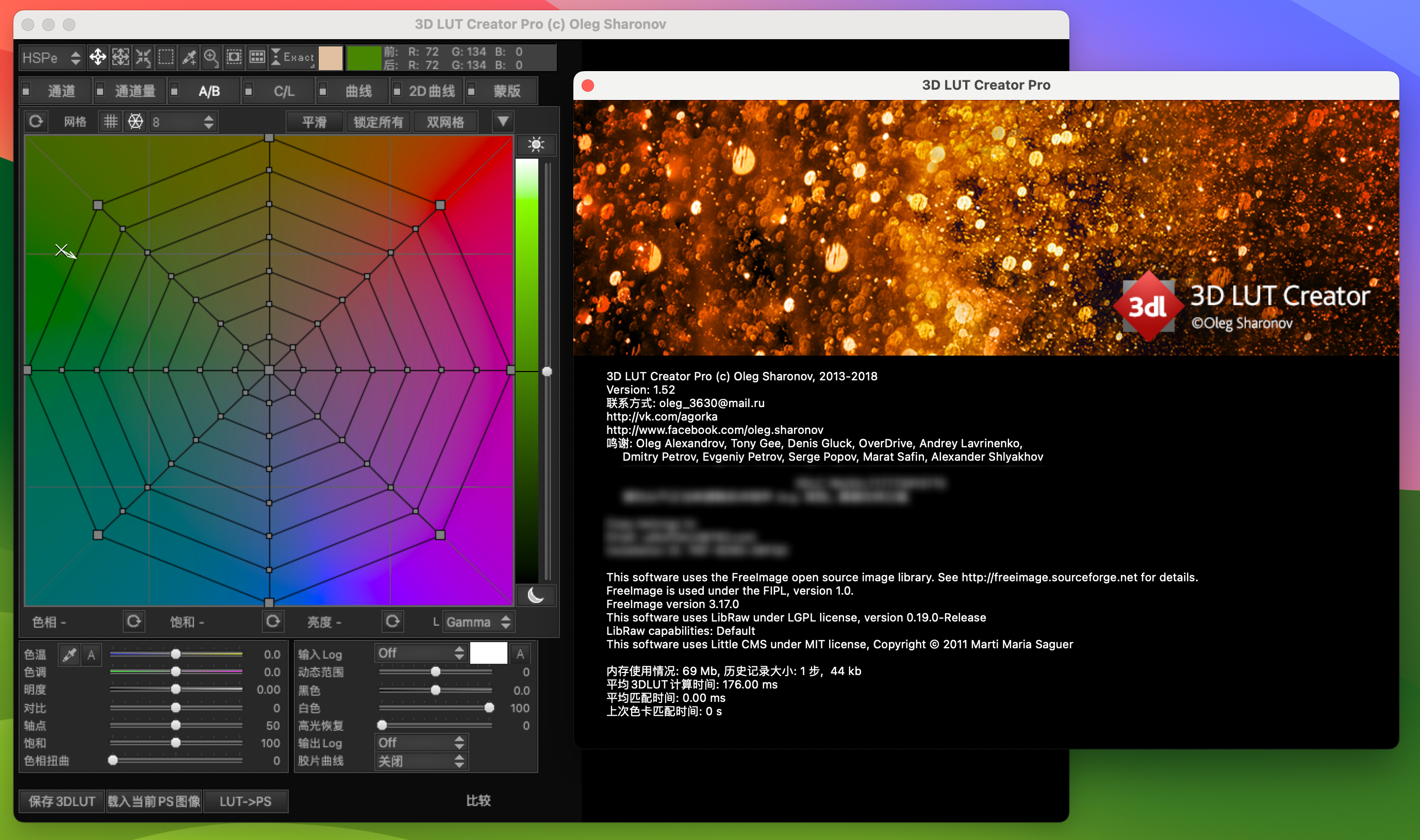Click the 色相扭曲 hue twist slider handle
1420x840 pixels.
click(x=113, y=760)
